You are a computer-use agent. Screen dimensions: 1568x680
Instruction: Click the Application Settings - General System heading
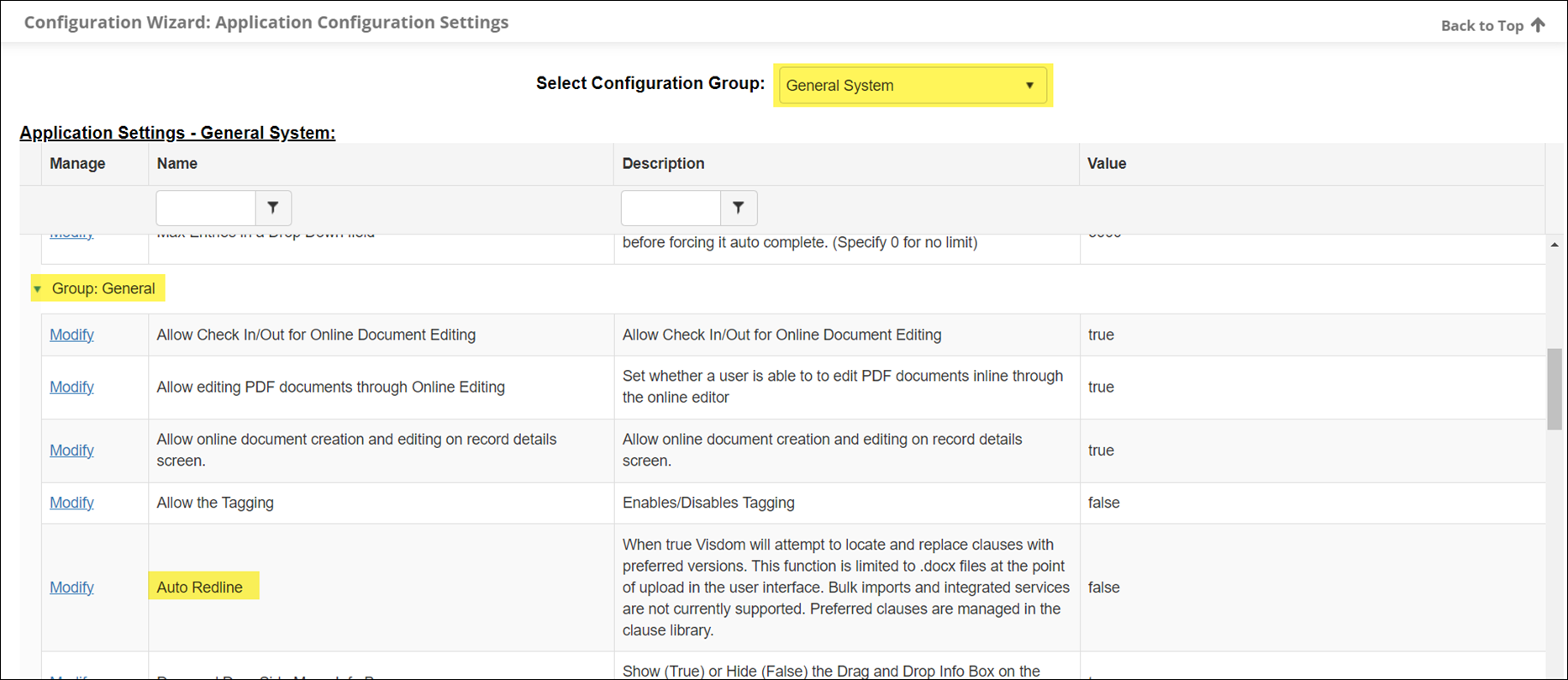click(177, 133)
